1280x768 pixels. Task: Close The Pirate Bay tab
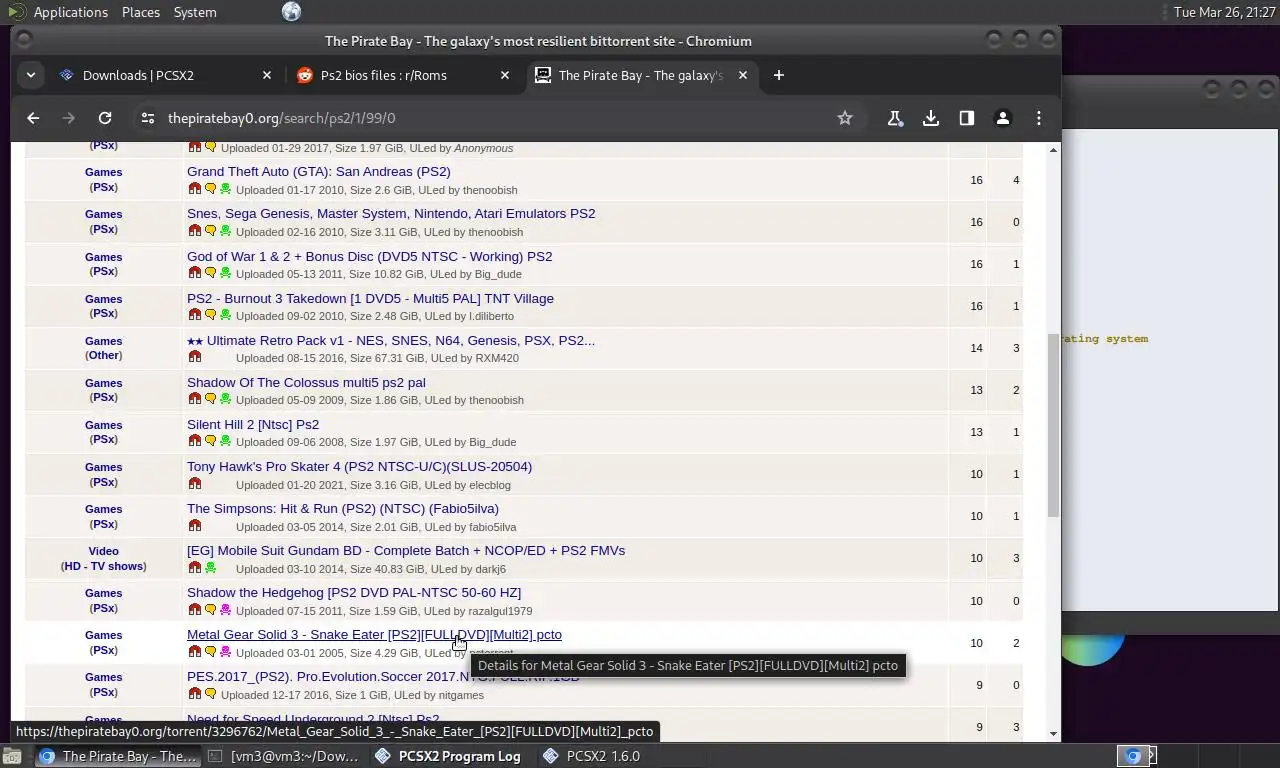pyautogui.click(x=743, y=75)
